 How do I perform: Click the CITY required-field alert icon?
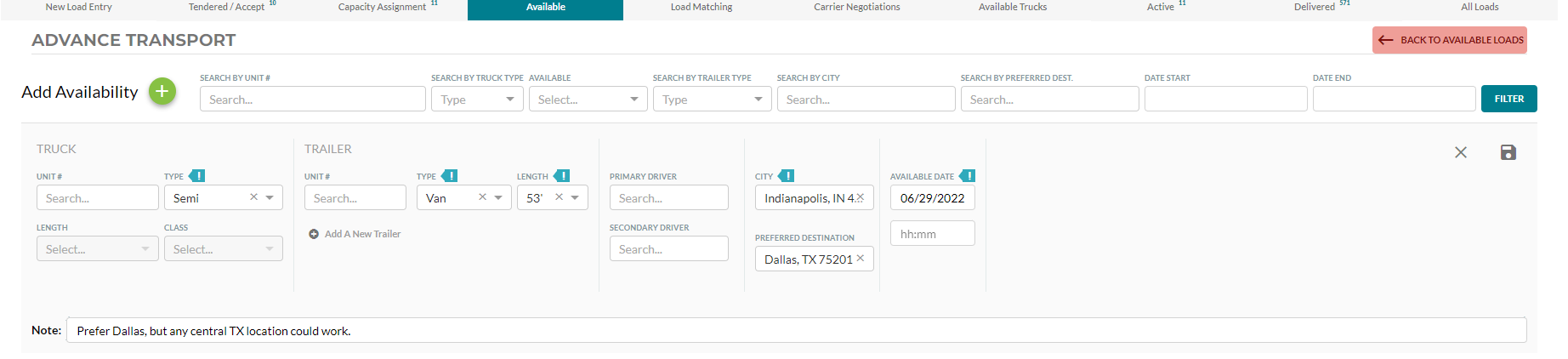[x=786, y=176]
